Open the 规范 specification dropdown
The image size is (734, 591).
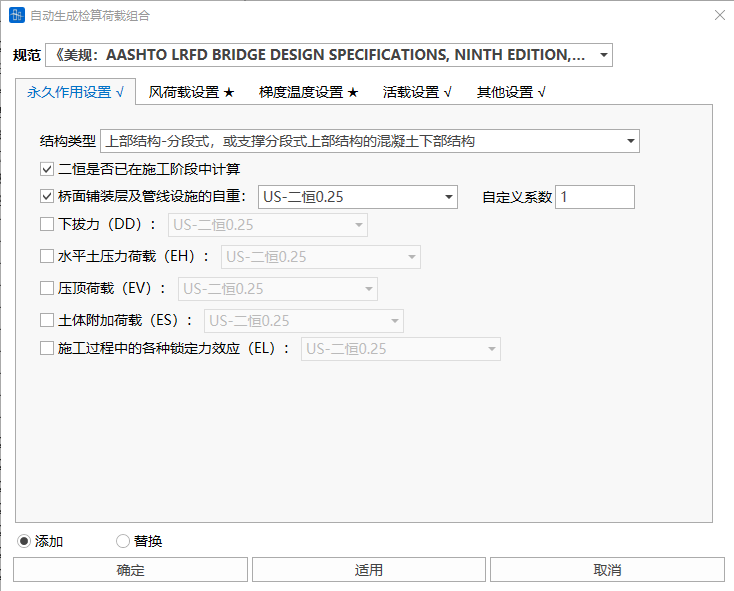point(329,55)
